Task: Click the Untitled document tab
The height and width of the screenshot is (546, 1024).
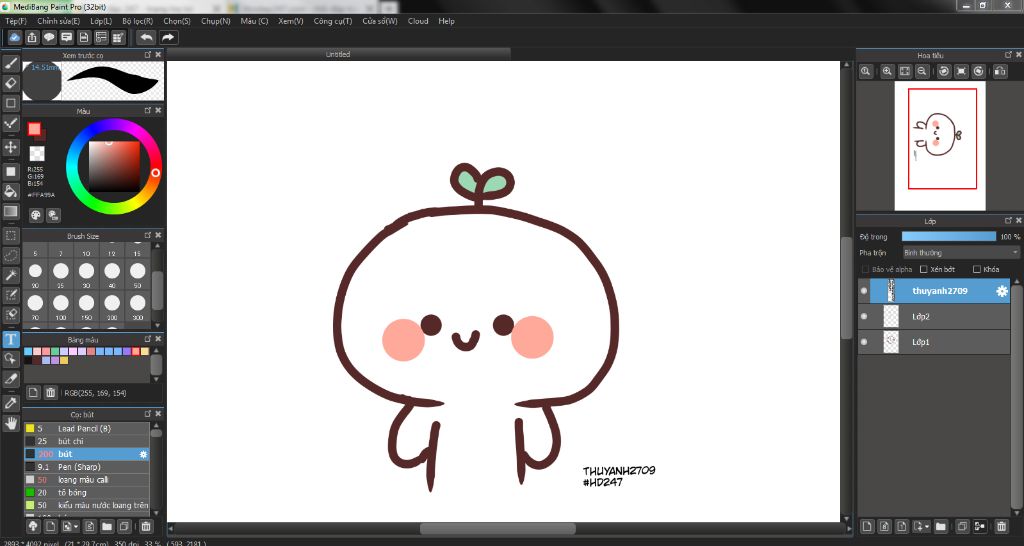Action: pyautogui.click(x=338, y=54)
